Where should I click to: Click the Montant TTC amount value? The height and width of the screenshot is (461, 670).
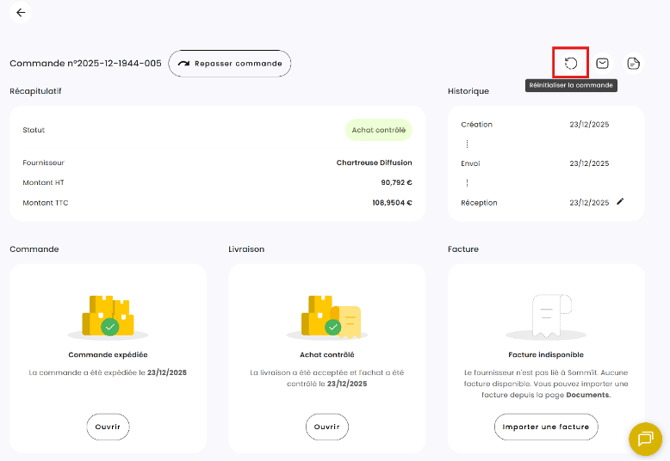[392, 203]
